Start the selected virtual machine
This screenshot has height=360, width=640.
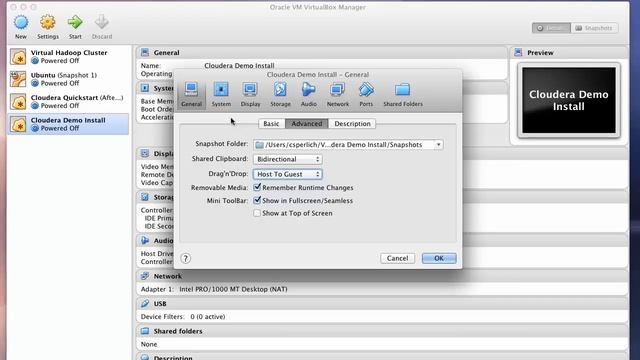click(x=75, y=22)
